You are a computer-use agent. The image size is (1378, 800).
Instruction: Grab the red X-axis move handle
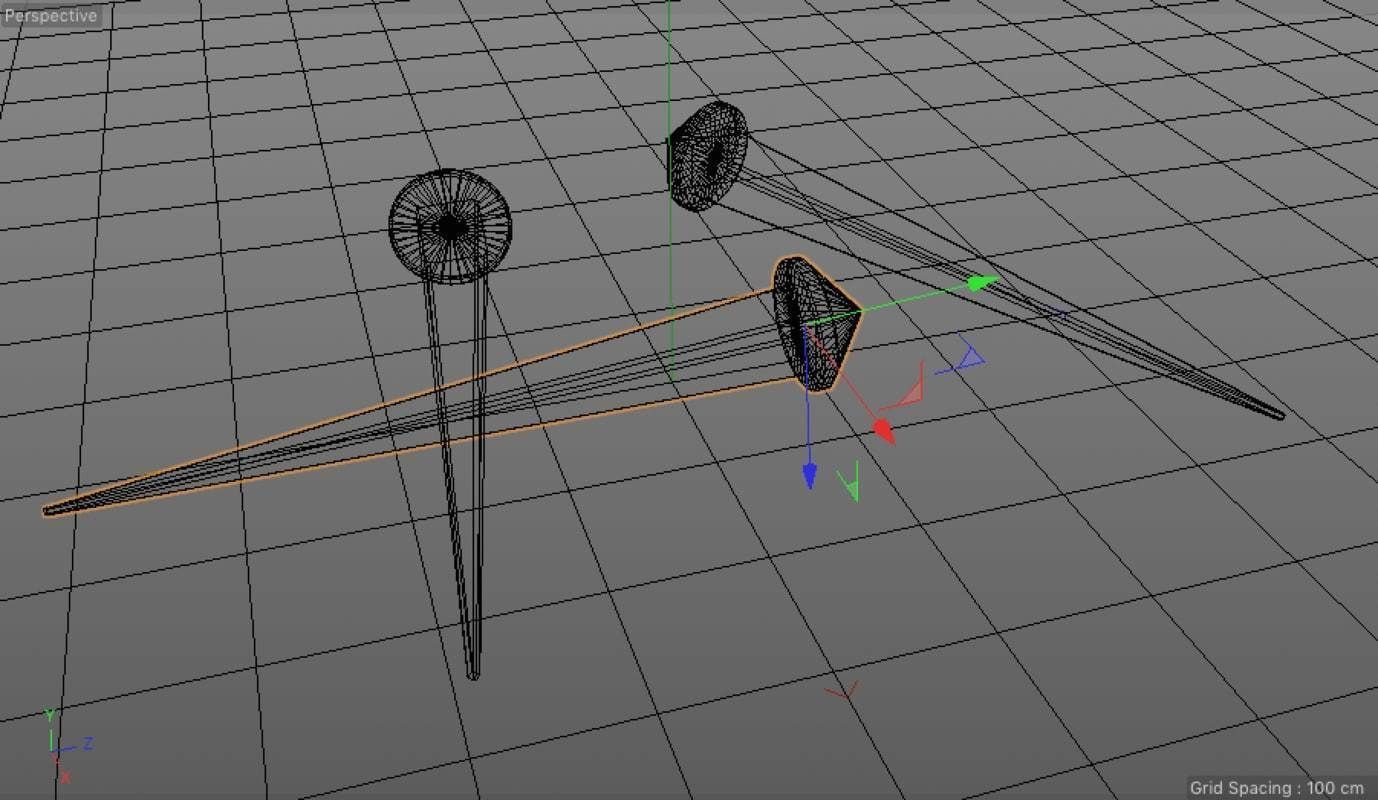(x=884, y=430)
